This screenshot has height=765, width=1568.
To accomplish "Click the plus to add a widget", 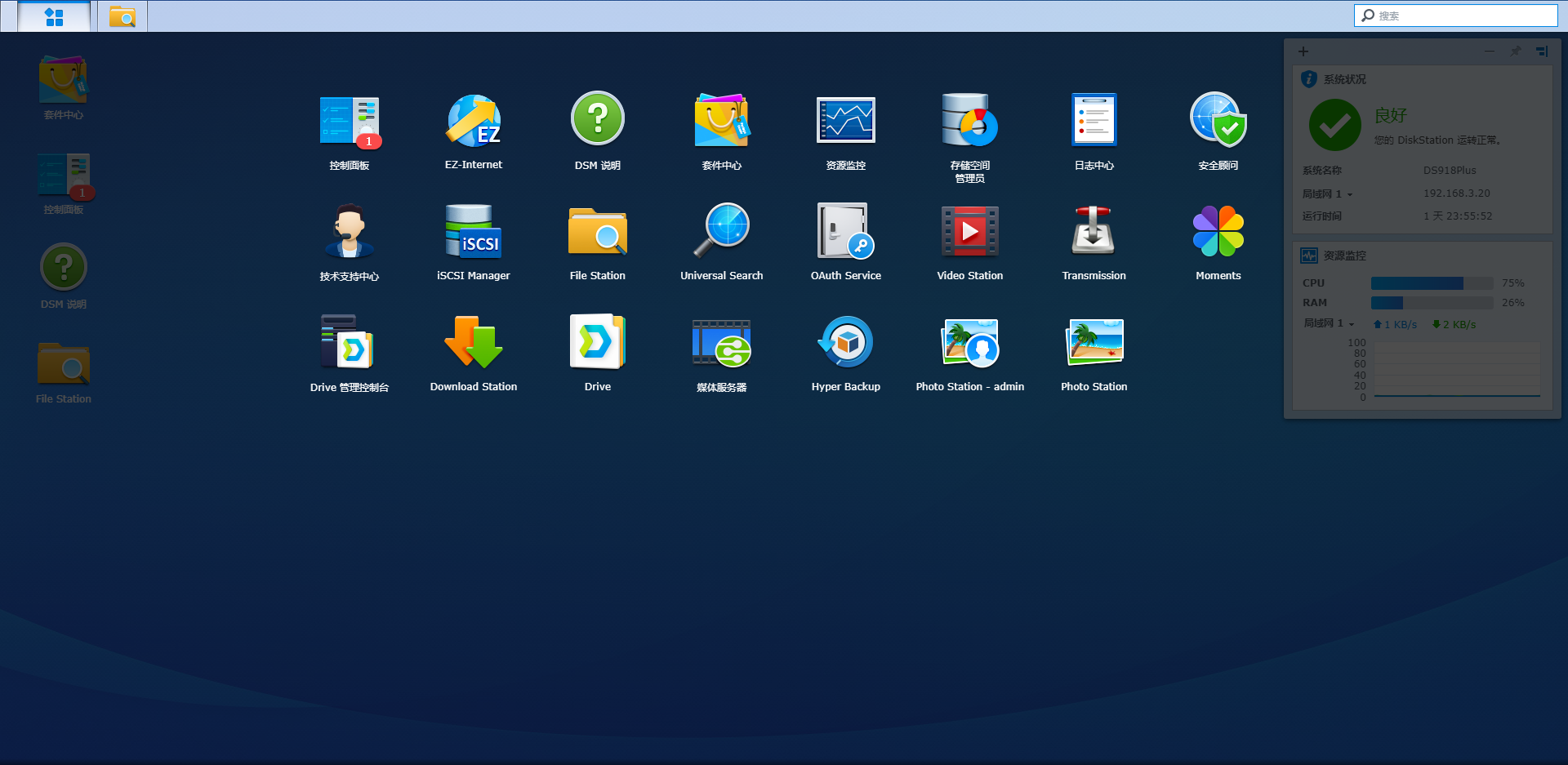I will 1303,51.
